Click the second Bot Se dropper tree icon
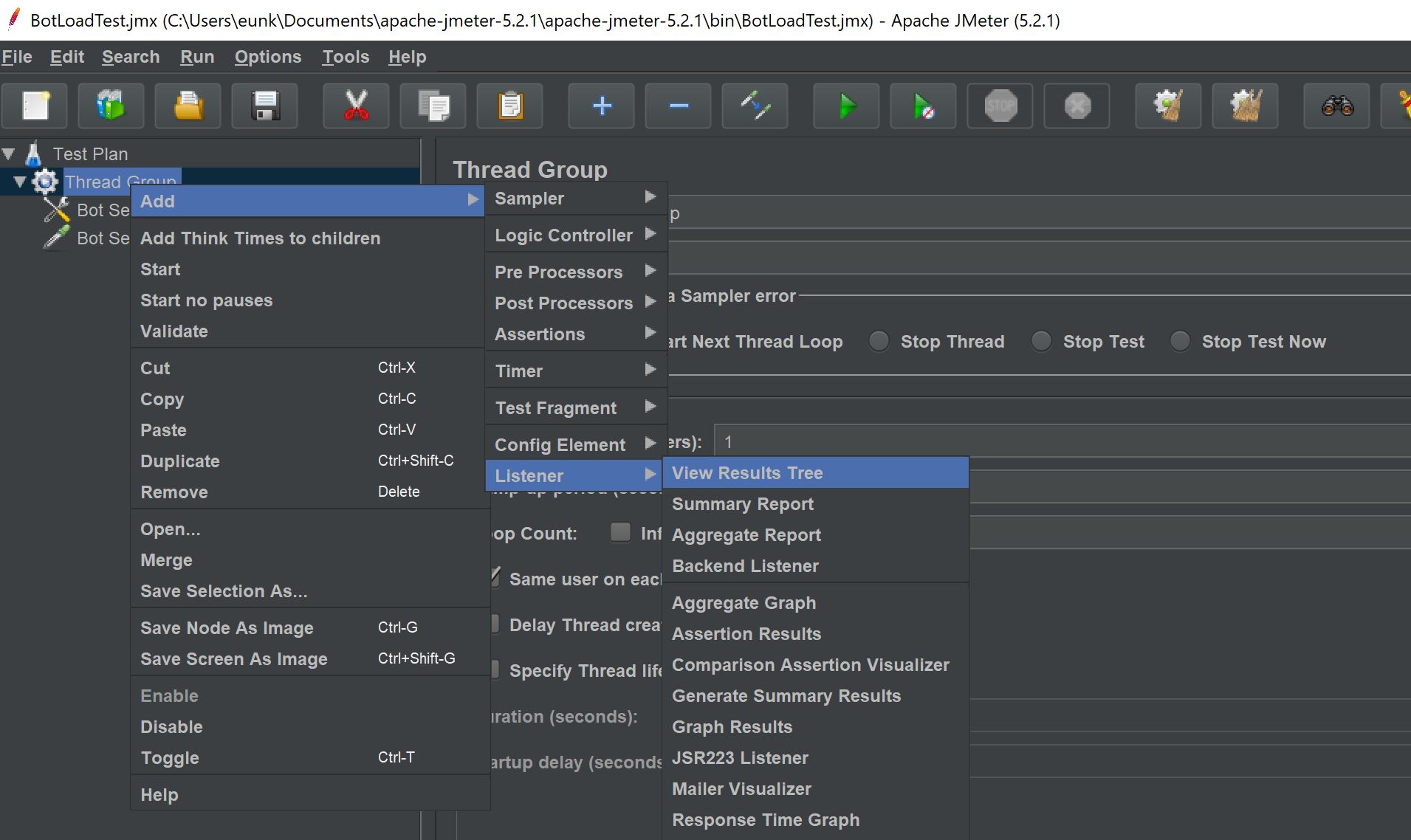1411x840 pixels. point(57,238)
